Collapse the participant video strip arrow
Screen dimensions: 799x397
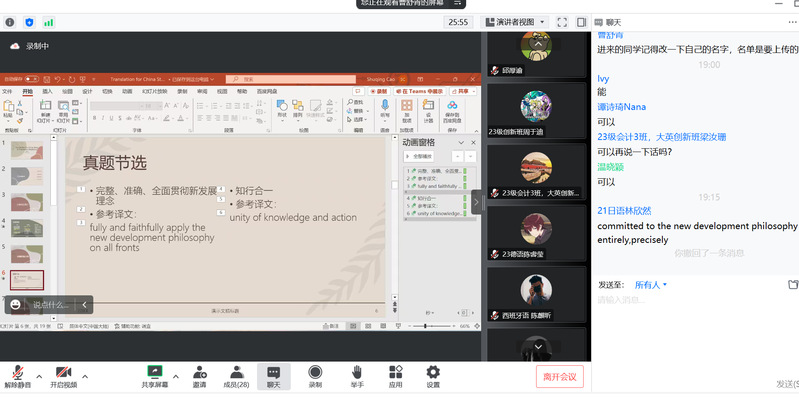coord(476,202)
